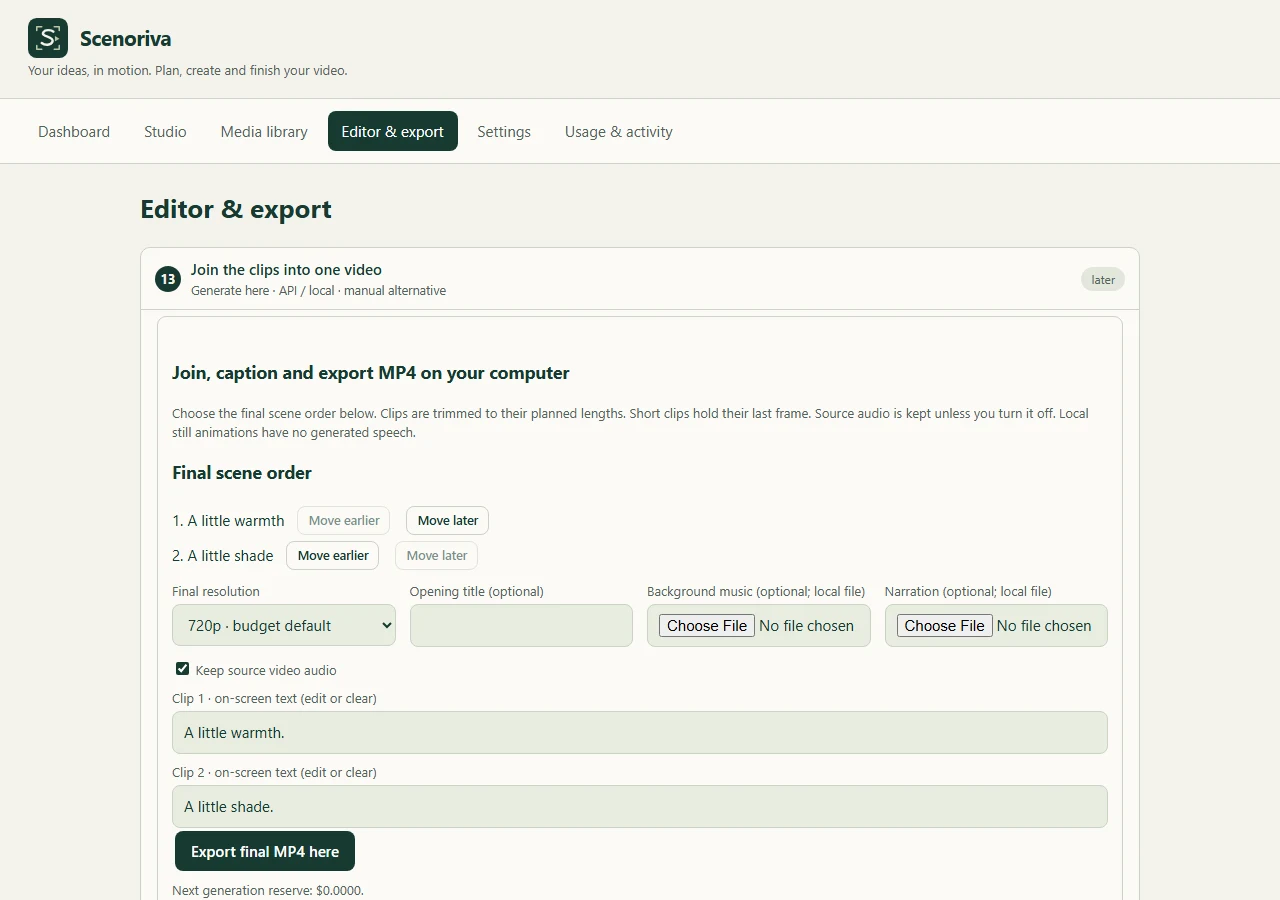This screenshot has width=1280, height=900.
Task: Click the Scenoriva brand name
Action: [126, 39]
